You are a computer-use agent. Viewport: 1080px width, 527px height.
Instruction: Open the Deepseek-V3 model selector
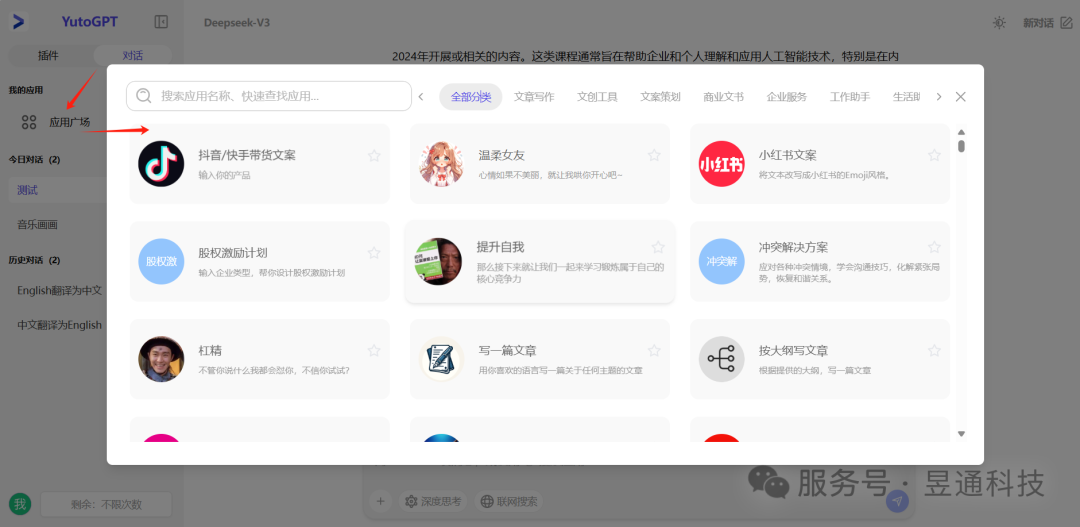tap(237, 23)
